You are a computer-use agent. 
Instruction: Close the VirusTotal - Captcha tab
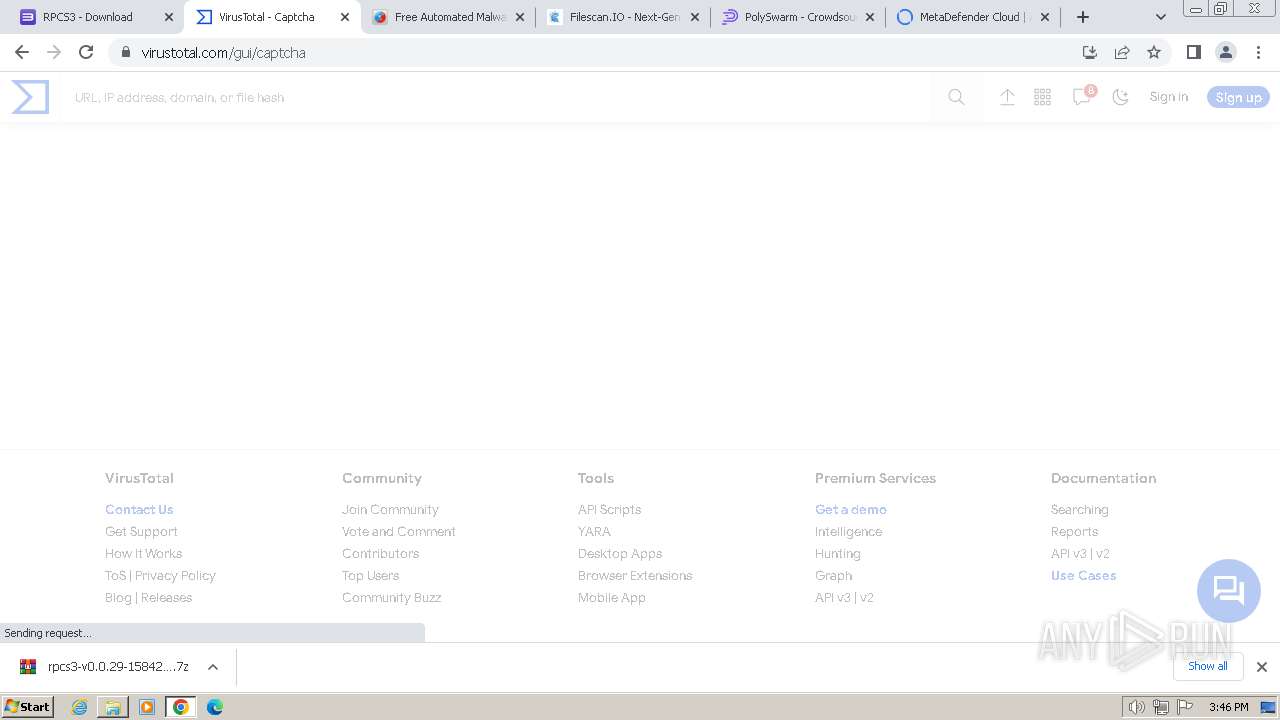pos(345,17)
